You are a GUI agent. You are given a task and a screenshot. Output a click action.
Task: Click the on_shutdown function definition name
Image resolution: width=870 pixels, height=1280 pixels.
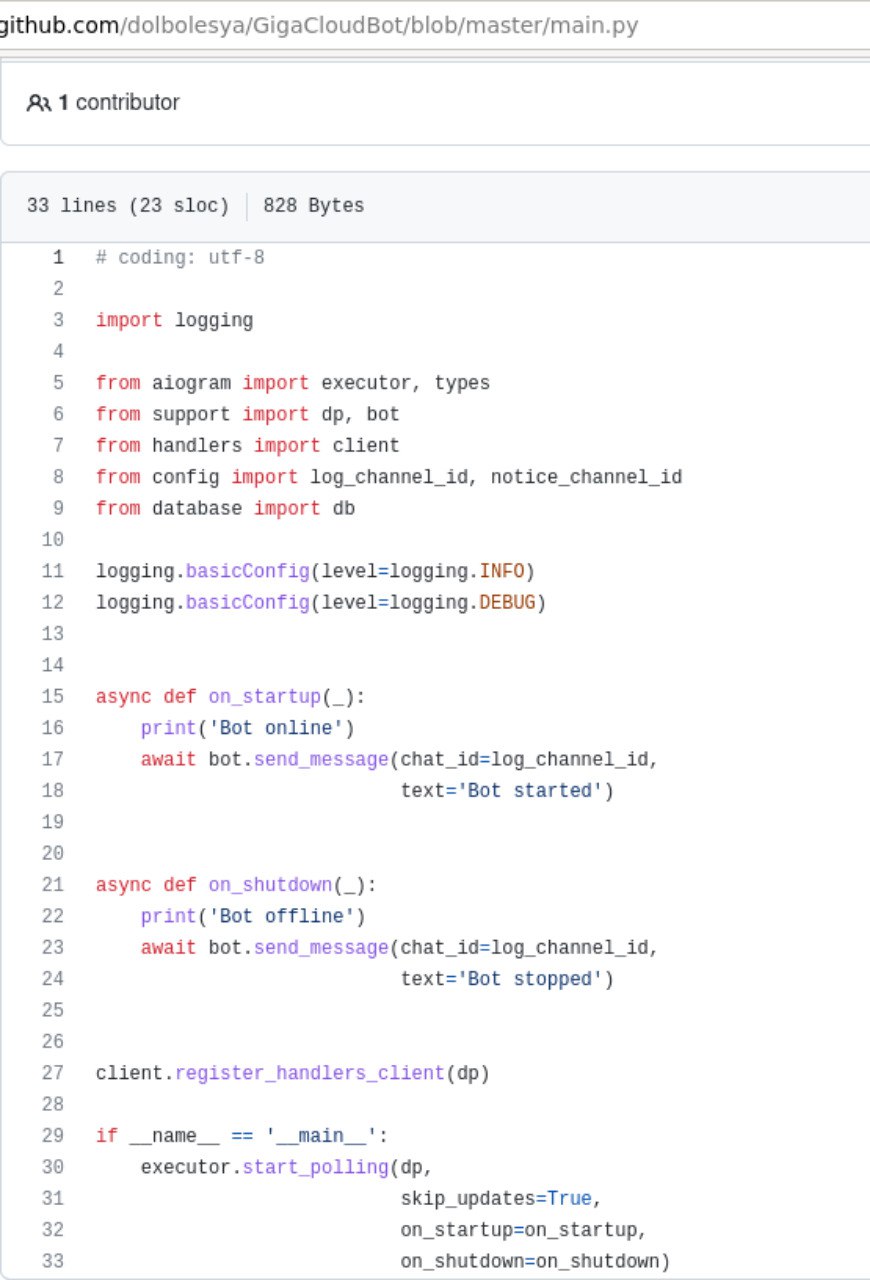270,884
